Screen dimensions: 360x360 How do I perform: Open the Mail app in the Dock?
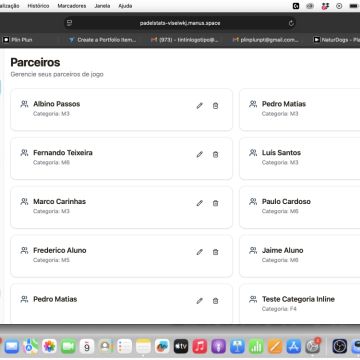[x=11, y=346]
